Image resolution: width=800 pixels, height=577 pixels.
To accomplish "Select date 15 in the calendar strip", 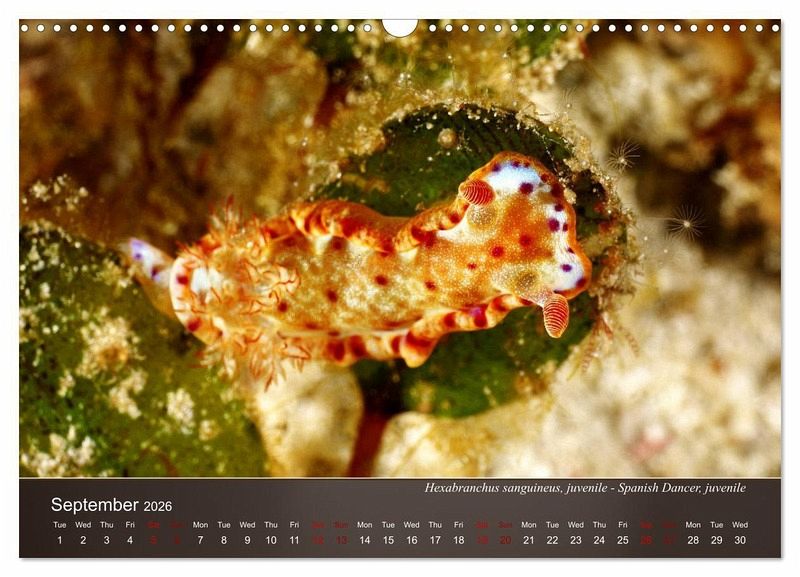I will click(388, 540).
